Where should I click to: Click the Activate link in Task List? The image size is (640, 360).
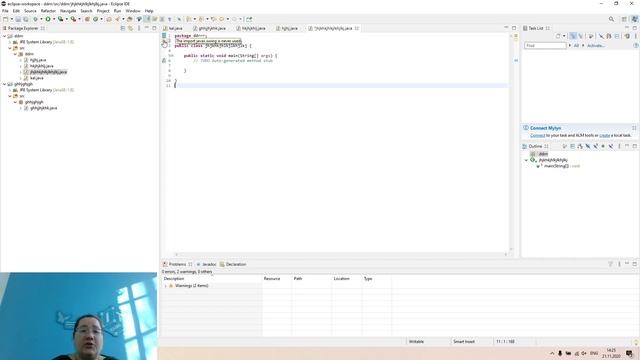[x=596, y=46]
